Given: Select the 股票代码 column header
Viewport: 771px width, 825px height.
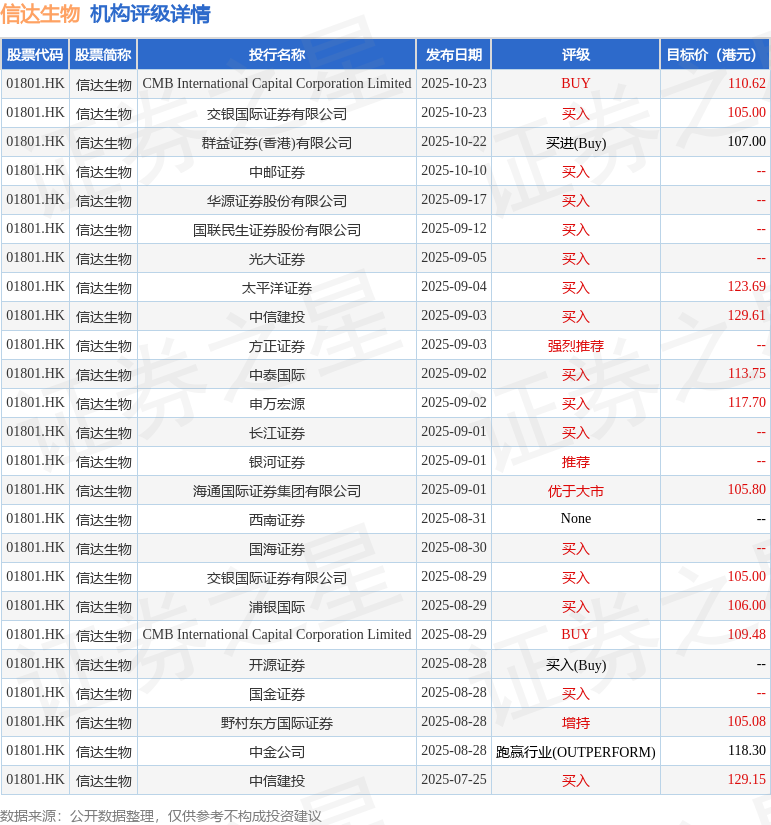Looking at the screenshot, I should pos(35,55).
